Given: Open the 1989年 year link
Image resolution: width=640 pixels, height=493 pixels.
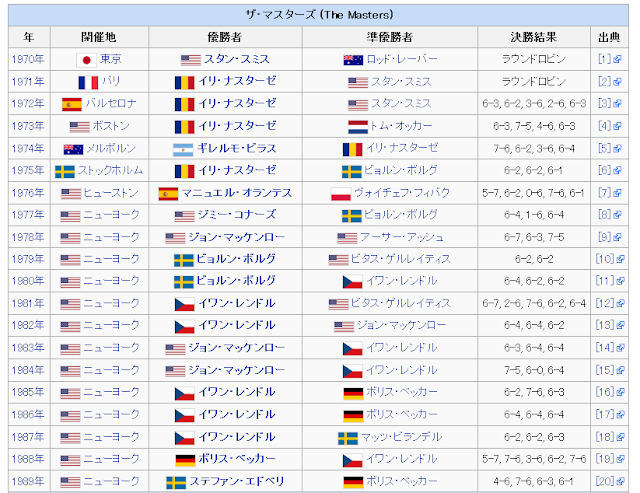Looking at the screenshot, I should pos(28,481).
